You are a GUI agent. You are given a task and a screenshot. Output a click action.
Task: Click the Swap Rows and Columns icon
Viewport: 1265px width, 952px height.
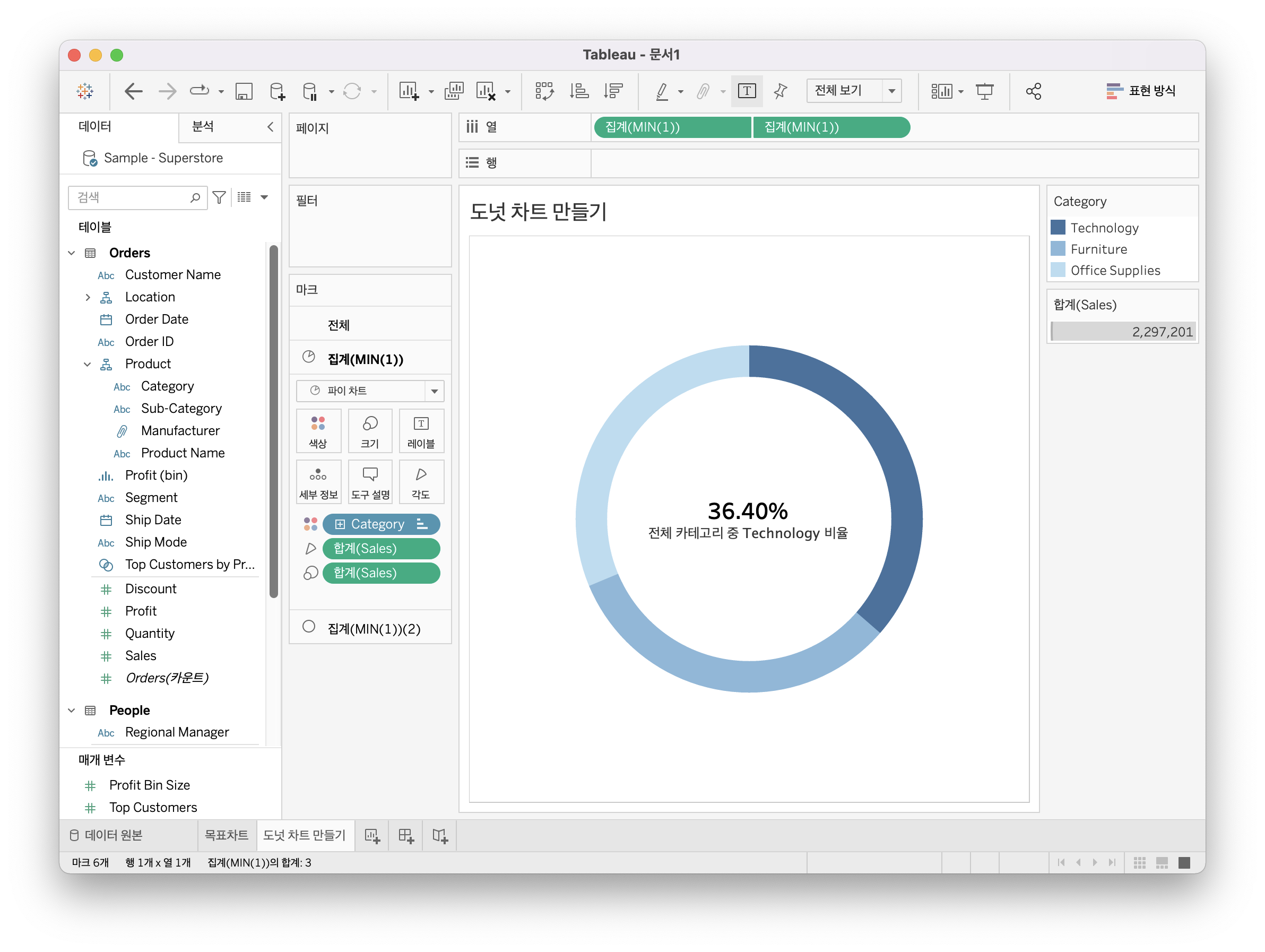[x=544, y=91]
